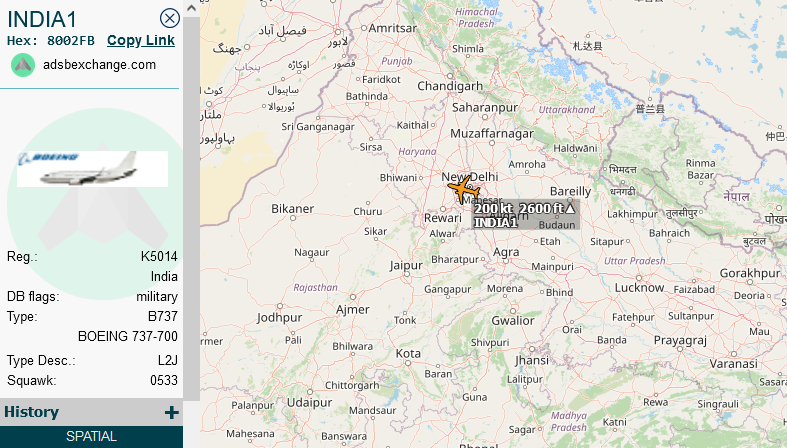
Task: Click the Lucknow city marker on map
Action: coord(639,277)
